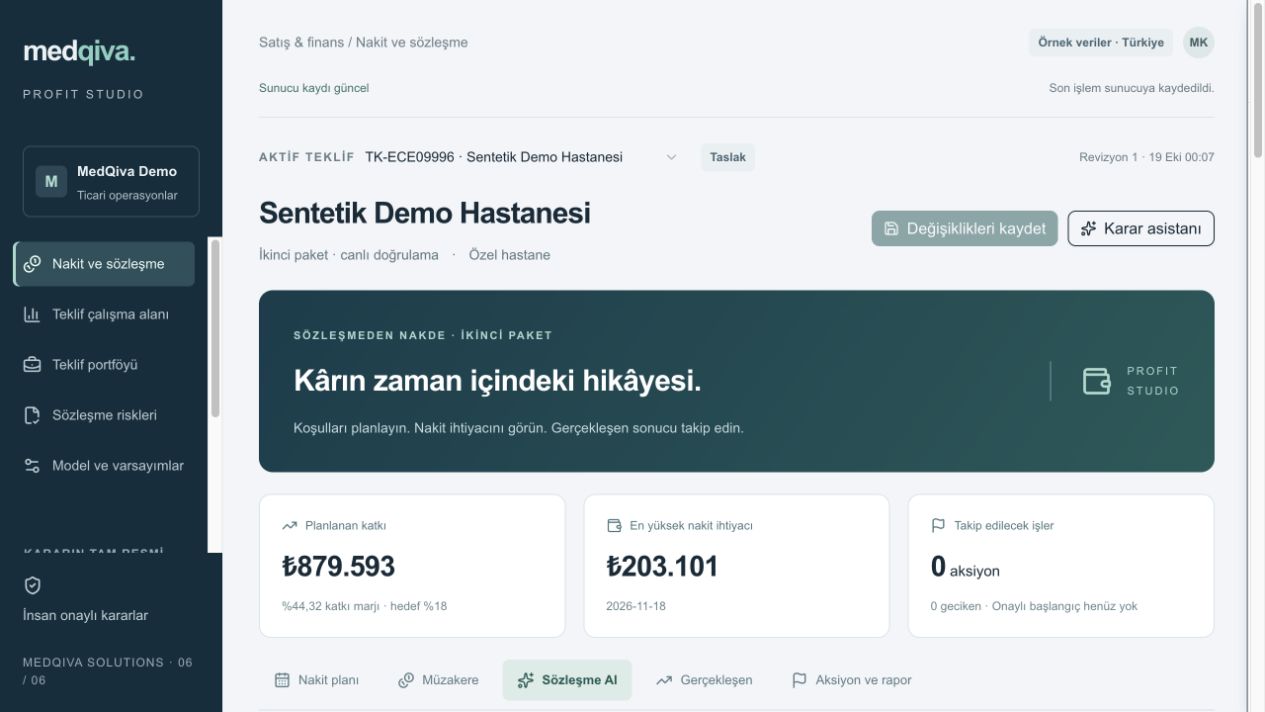Click the medqiva logo

[79, 51]
